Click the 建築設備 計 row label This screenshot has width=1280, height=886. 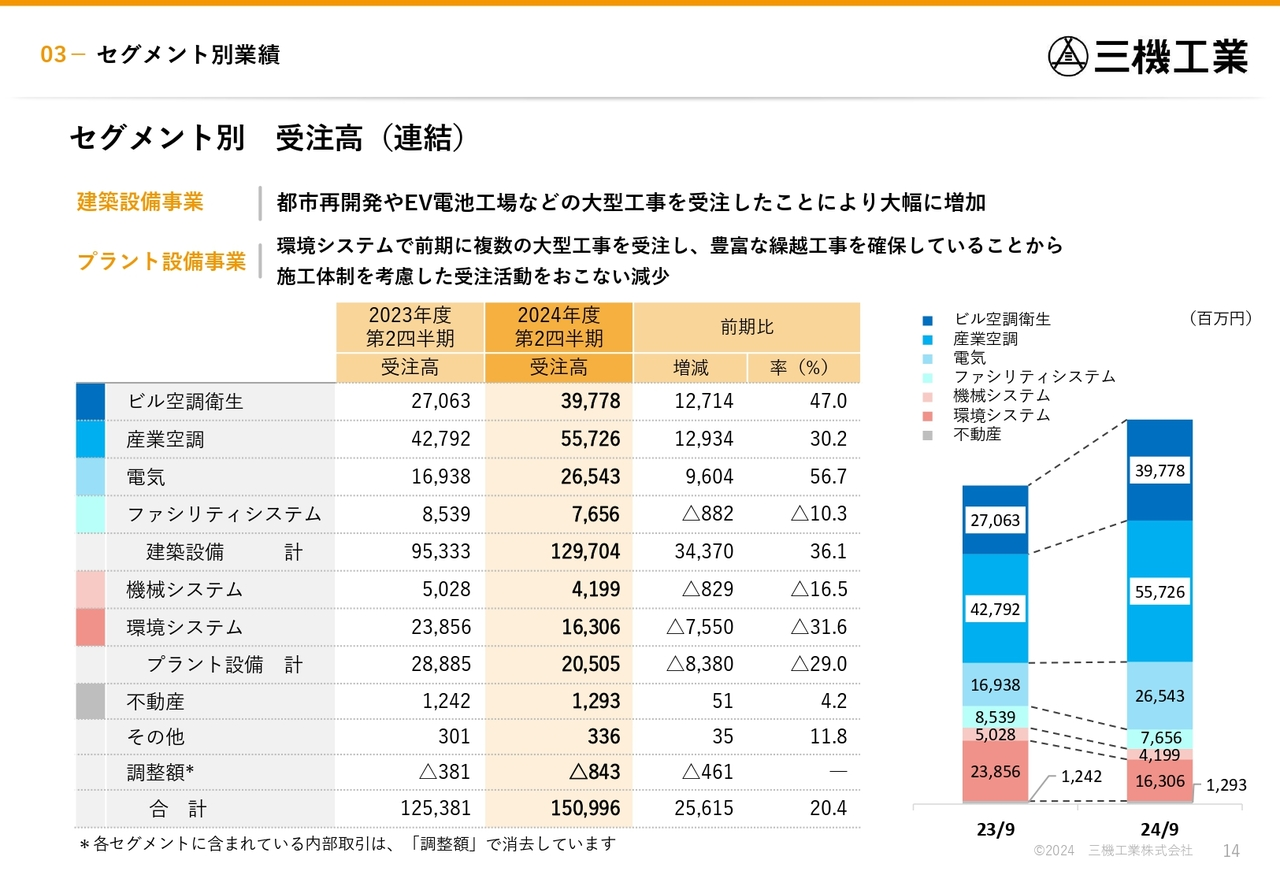pyautogui.click(x=224, y=552)
